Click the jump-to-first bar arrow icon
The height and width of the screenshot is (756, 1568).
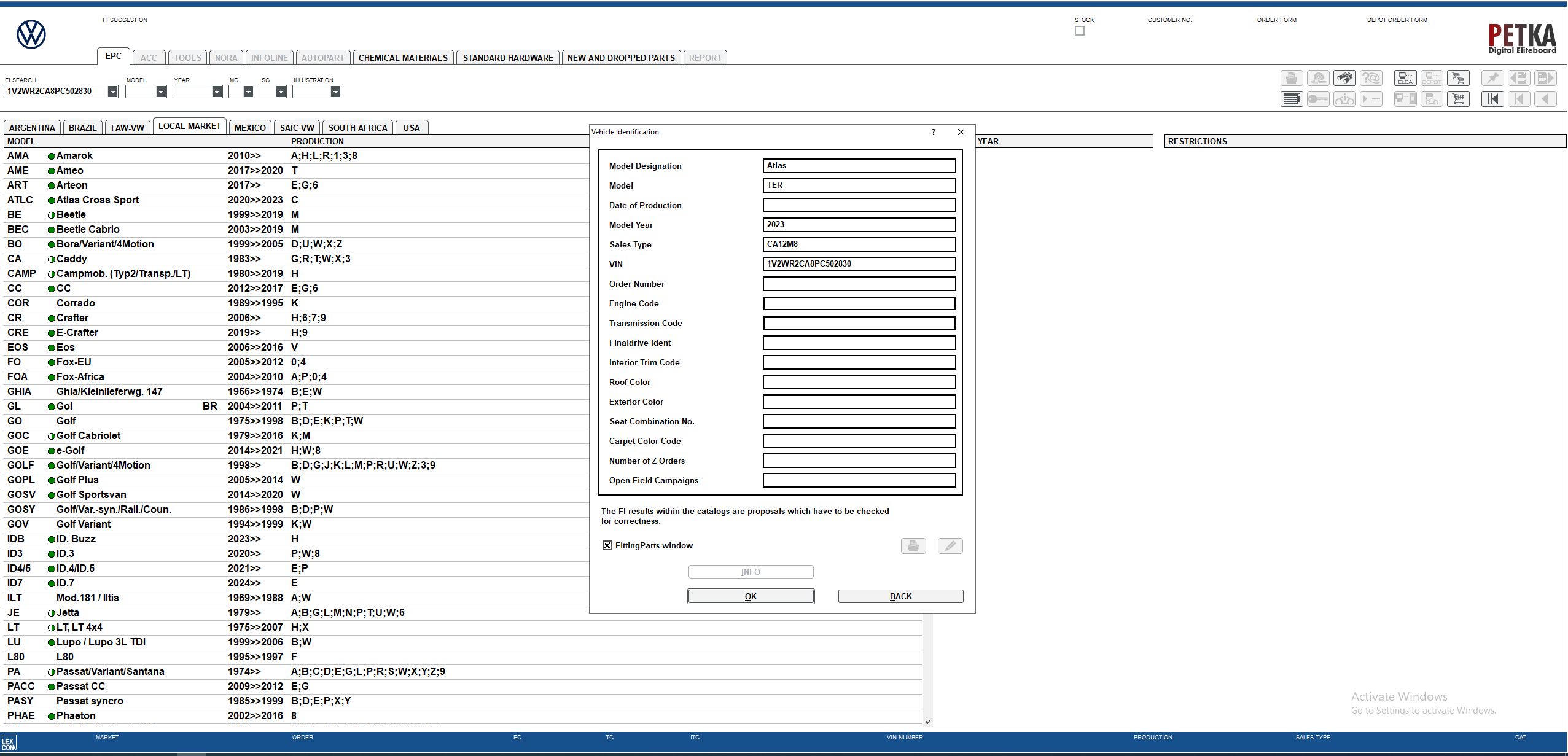pyautogui.click(x=1492, y=99)
